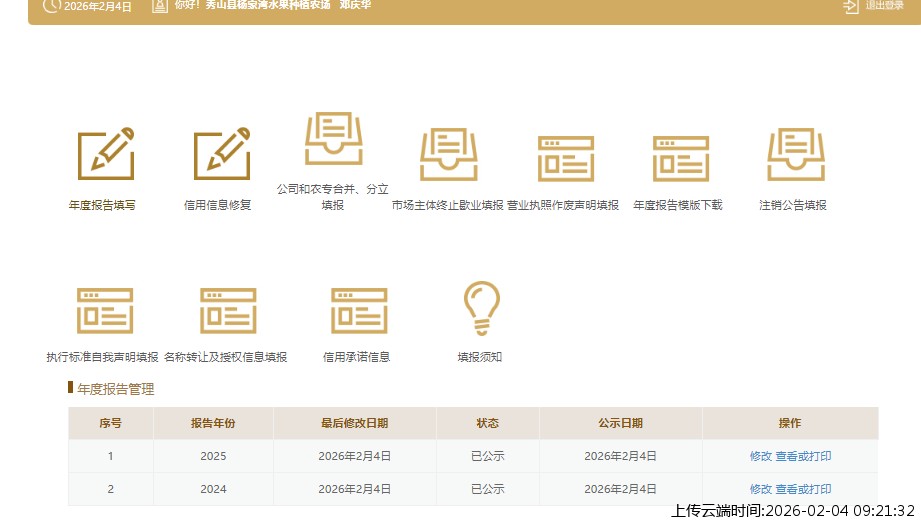Select 市场主体终止歇业填报 icon
This screenshot has height=524, width=921.
[448, 157]
